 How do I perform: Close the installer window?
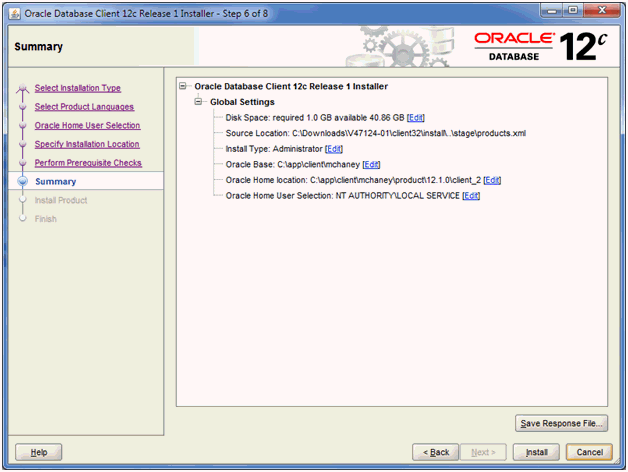pos(602,10)
